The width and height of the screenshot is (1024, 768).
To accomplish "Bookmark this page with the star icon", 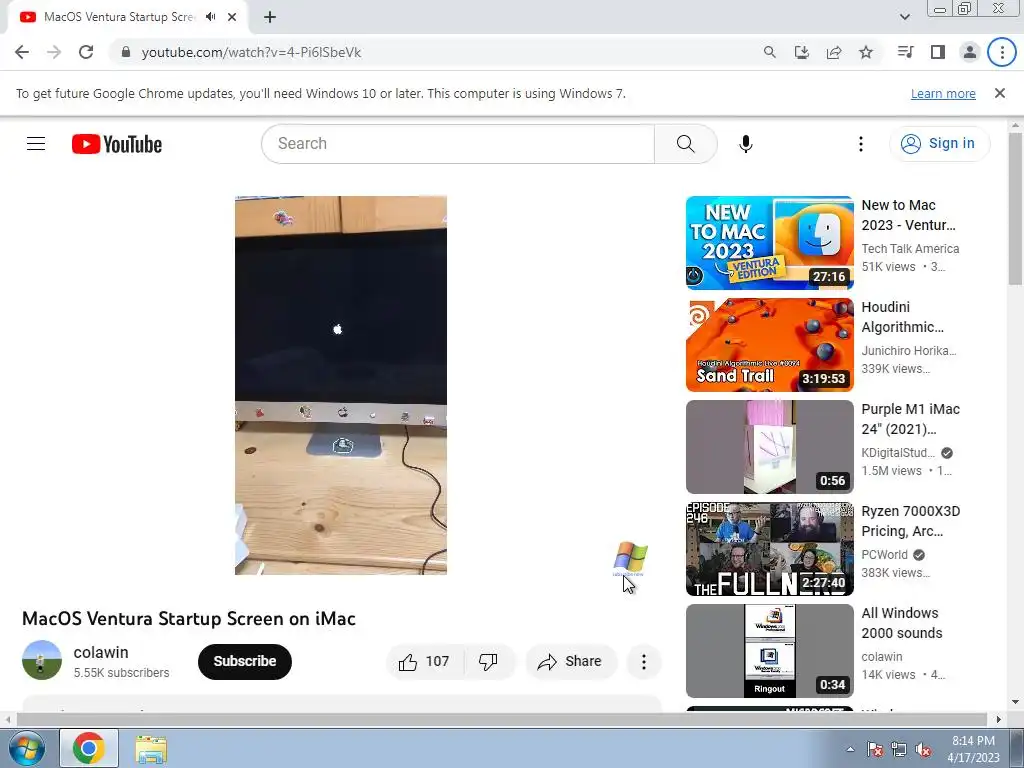I will point(866,52).
